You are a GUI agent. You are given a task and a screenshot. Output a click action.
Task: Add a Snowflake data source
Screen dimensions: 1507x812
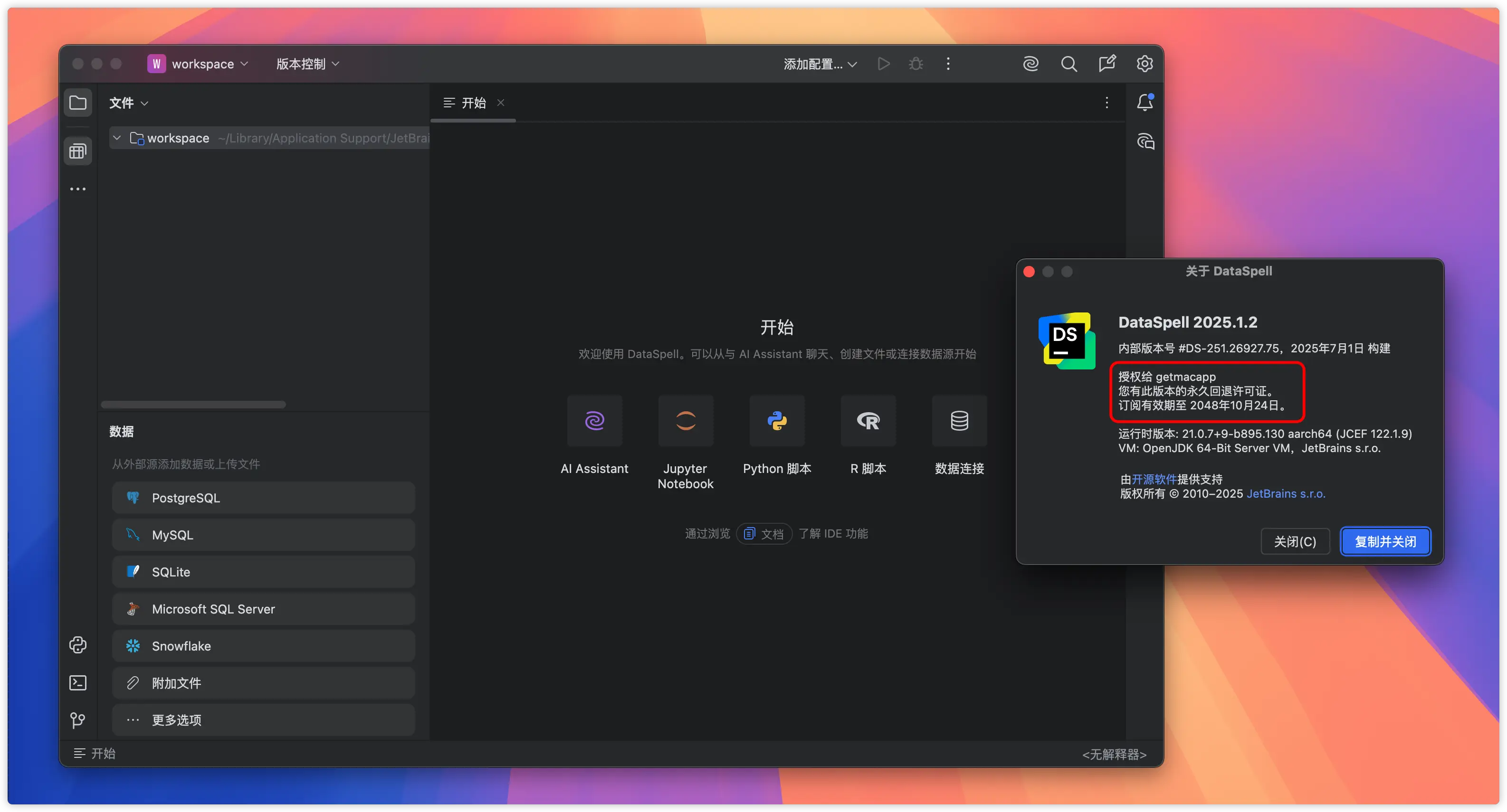[263, 646]
